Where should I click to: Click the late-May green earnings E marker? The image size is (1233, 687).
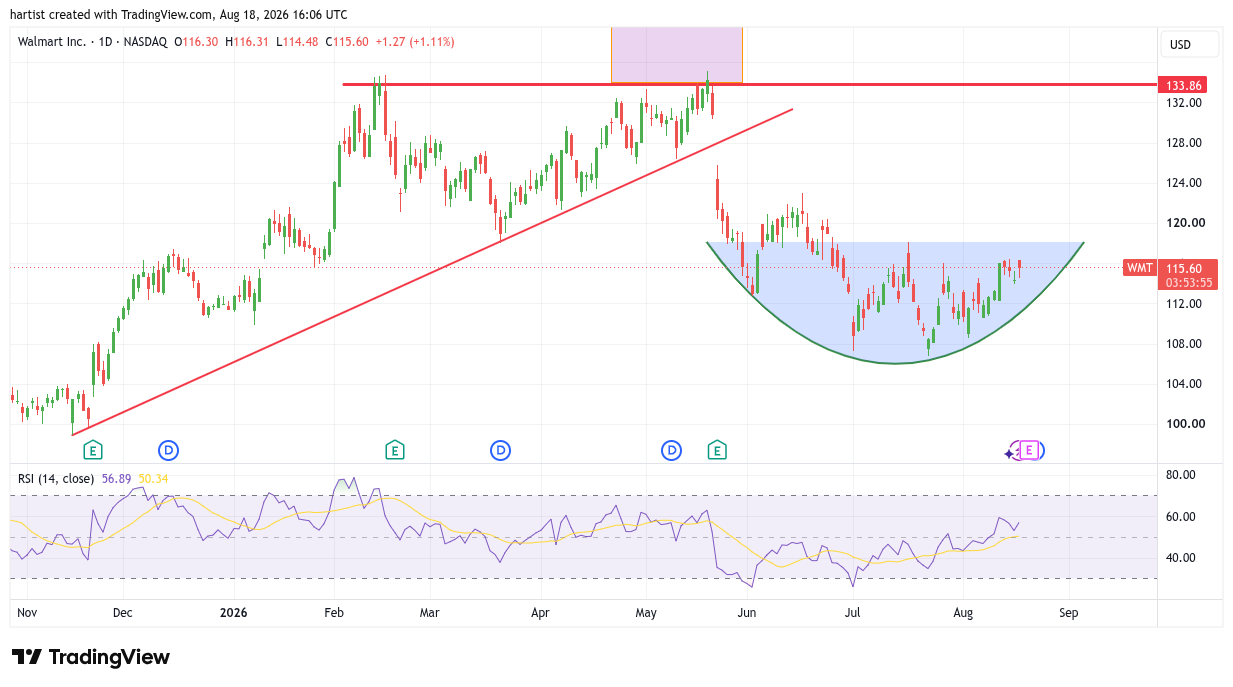(717, 451)
